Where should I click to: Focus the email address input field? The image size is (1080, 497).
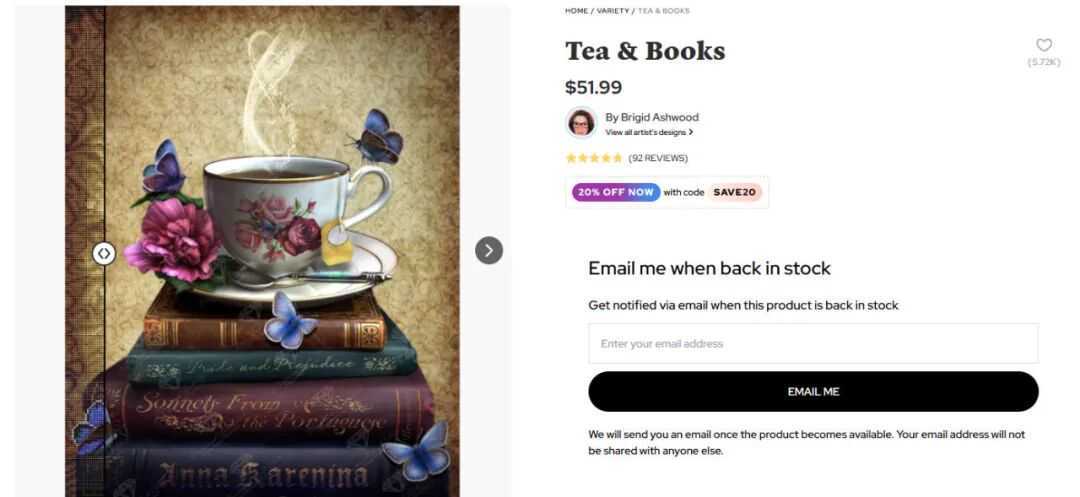point(813,343)
